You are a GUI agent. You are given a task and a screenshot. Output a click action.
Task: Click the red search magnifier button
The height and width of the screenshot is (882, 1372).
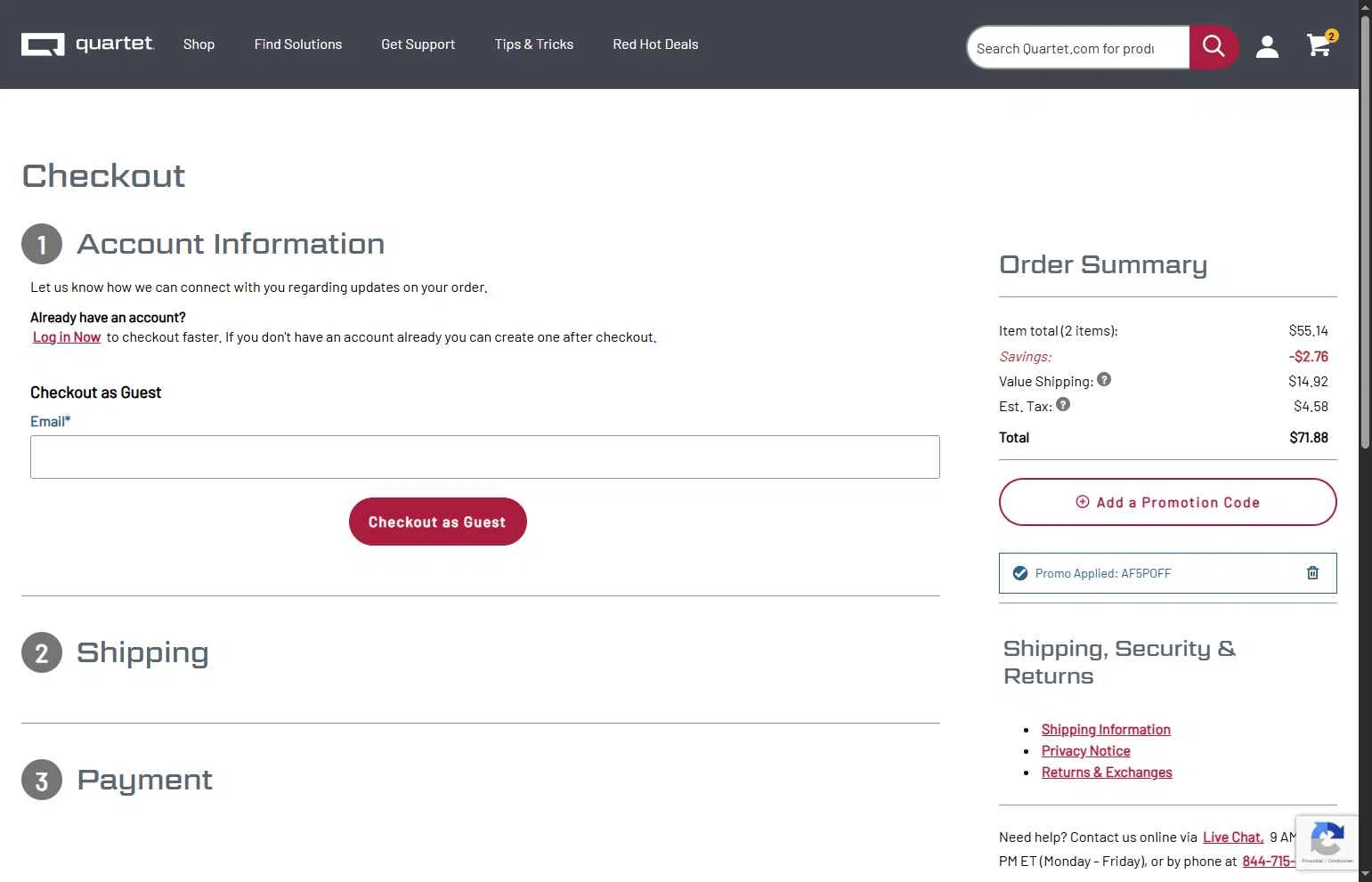point(1214,46)
